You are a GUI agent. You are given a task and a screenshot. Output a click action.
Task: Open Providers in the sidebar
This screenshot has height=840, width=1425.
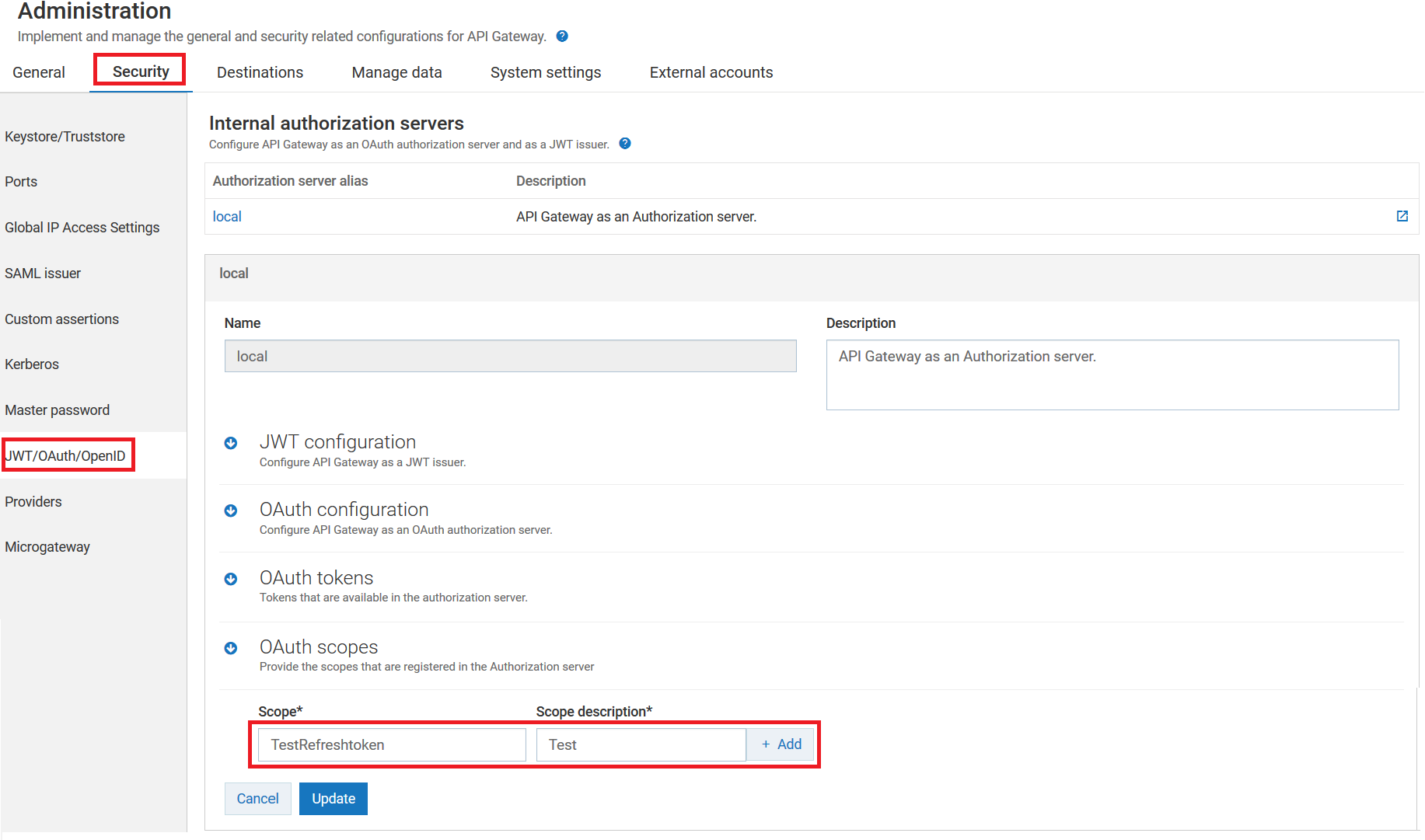(33, 502)
